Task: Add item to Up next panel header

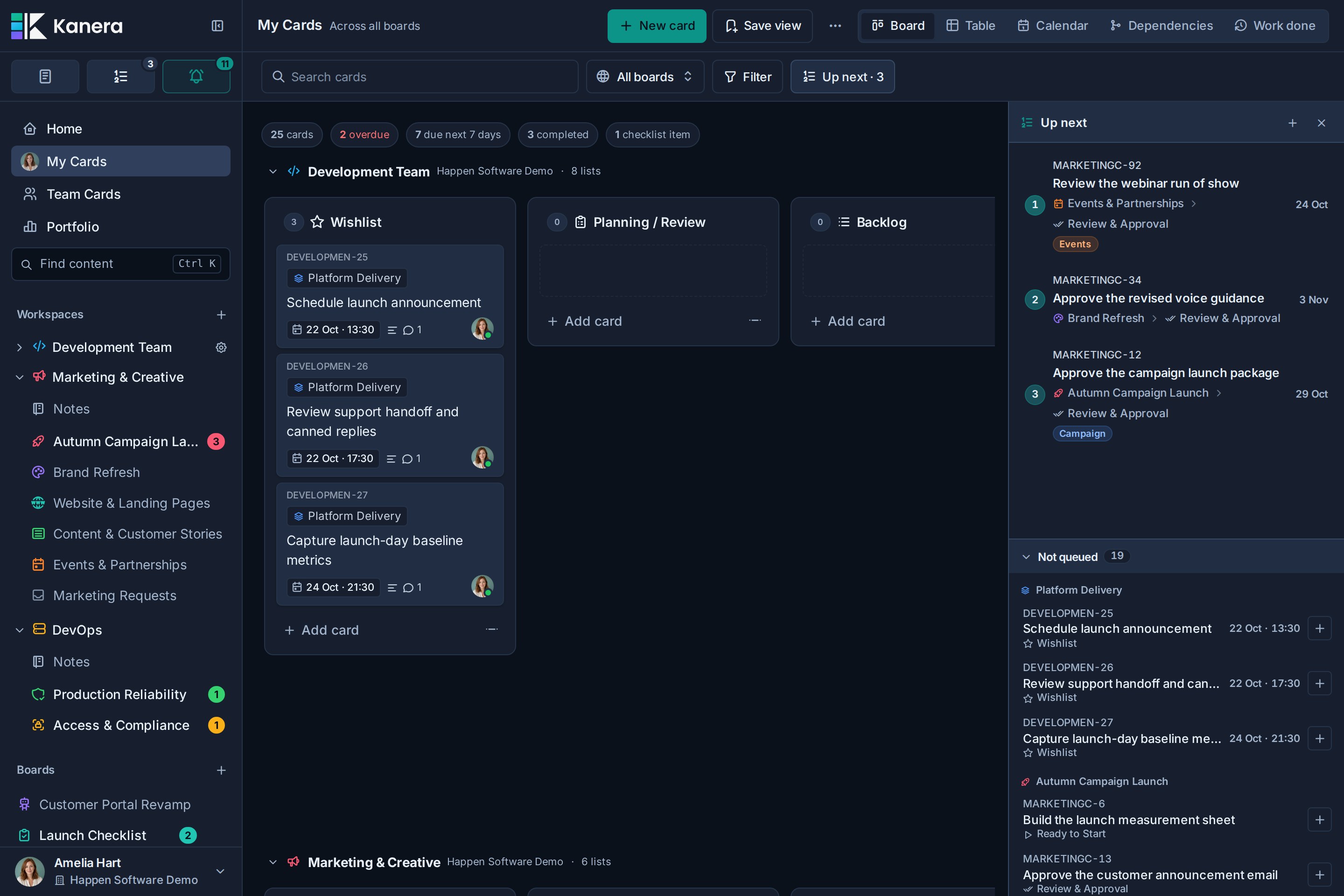Action: pos(1293,123)
